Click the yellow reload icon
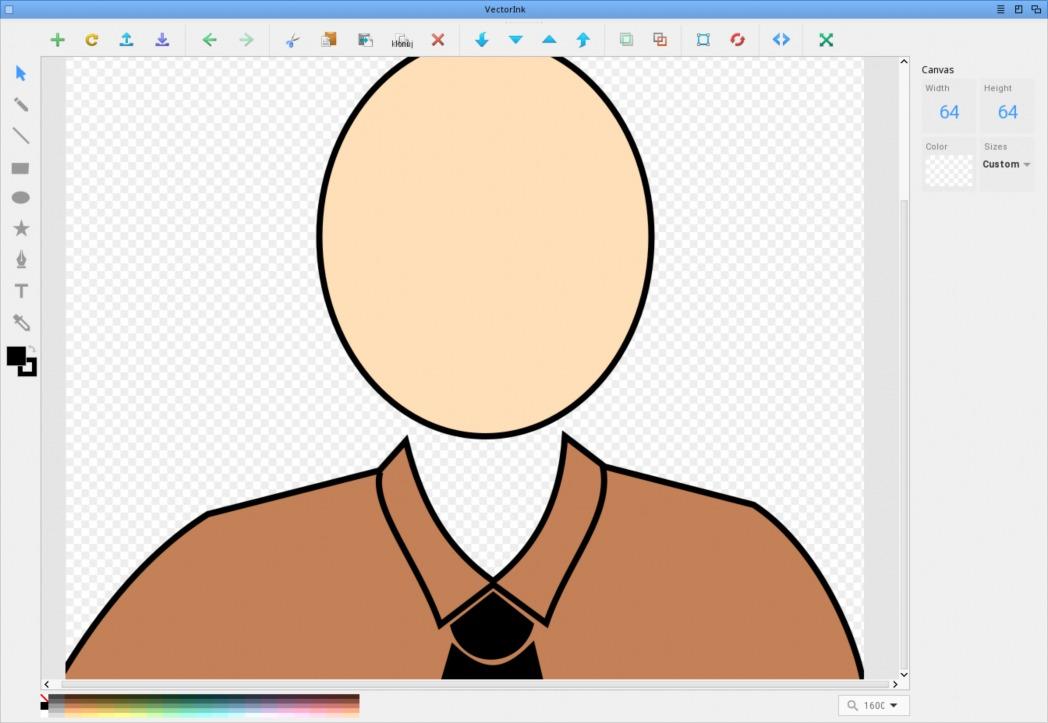The width and height of the screenshot is (1048, 723). pyautogui.click(x=92, y=40)
